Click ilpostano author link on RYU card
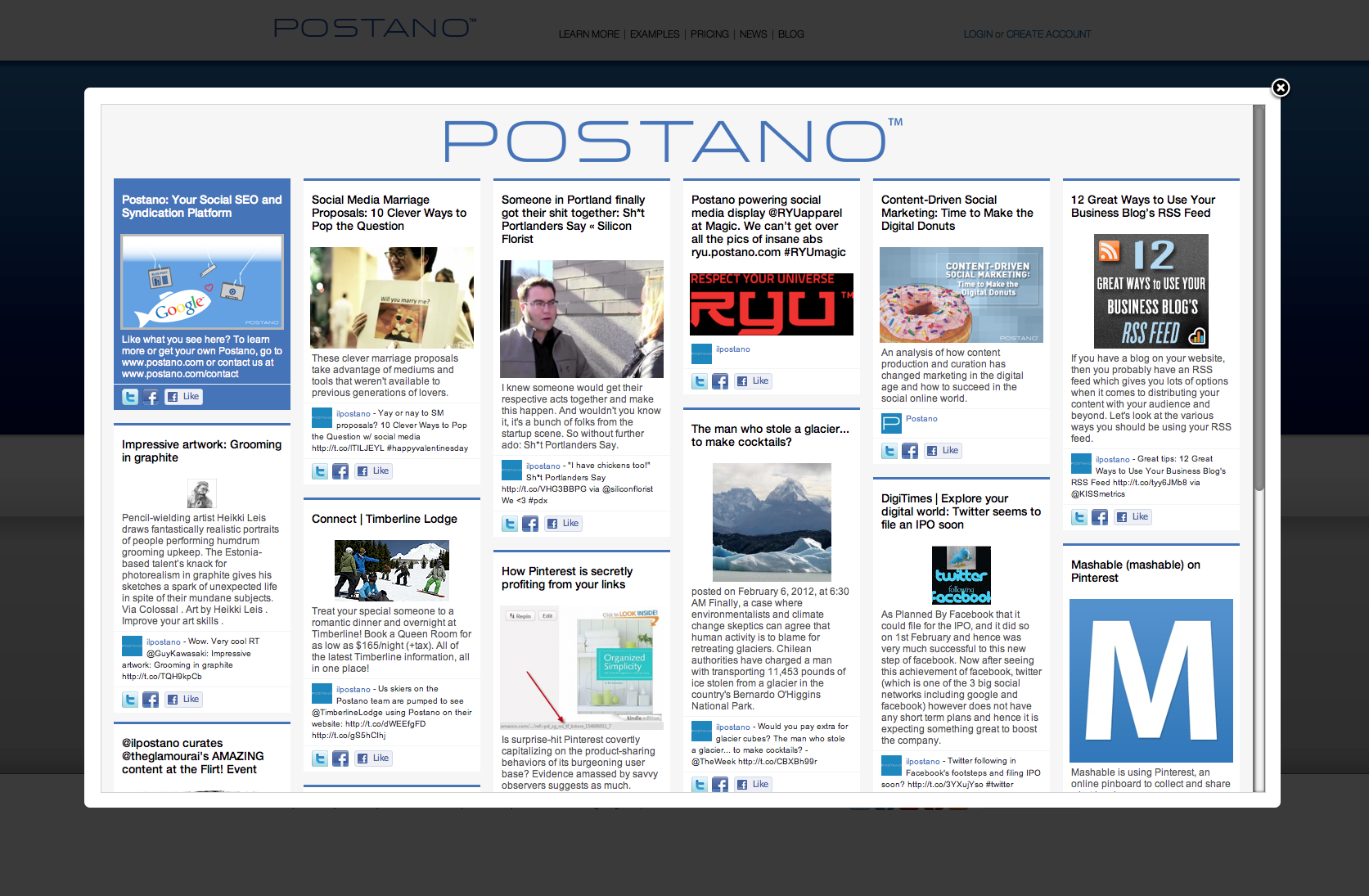 click(733, 349)
